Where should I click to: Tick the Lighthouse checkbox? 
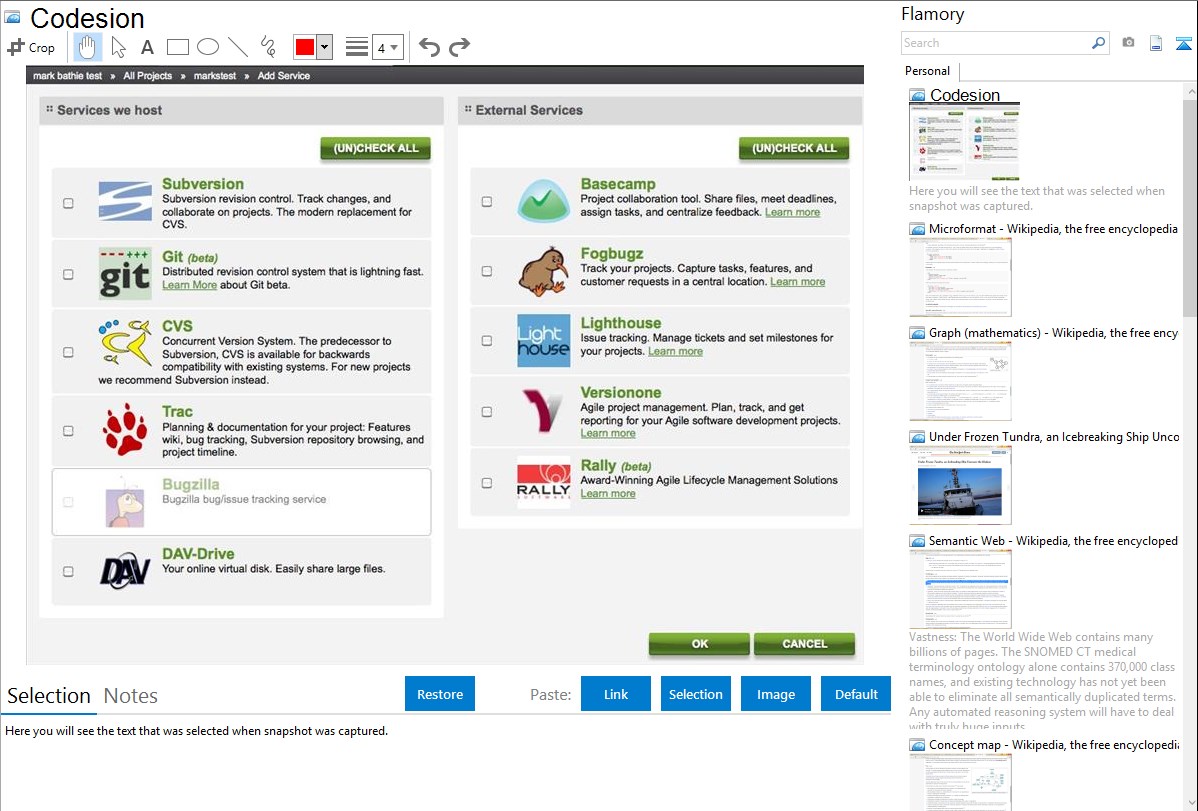coord(487,340)
